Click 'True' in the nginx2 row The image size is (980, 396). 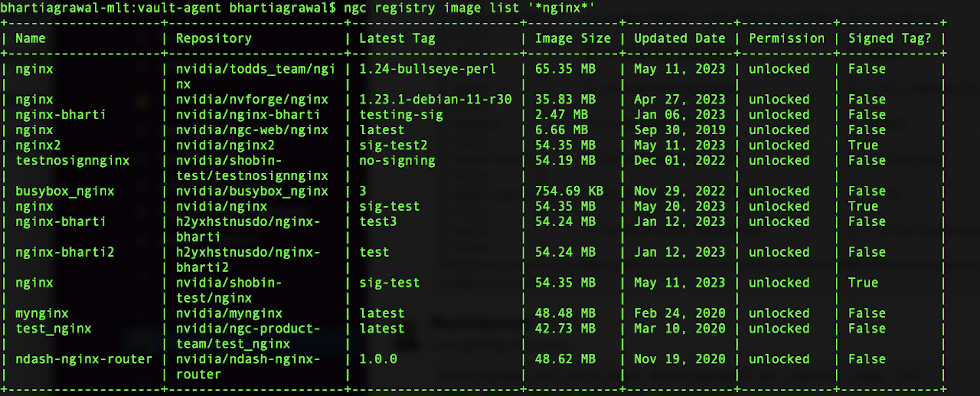(863, 146)
